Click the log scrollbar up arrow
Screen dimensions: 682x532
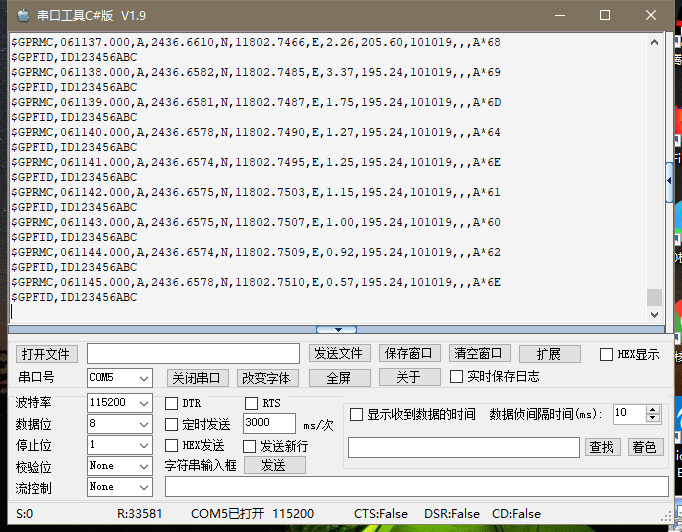point(655,43)
